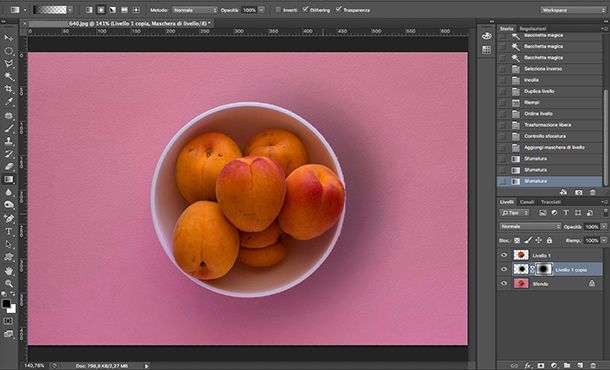Select the Magic Wand tool

click(9, 76)
